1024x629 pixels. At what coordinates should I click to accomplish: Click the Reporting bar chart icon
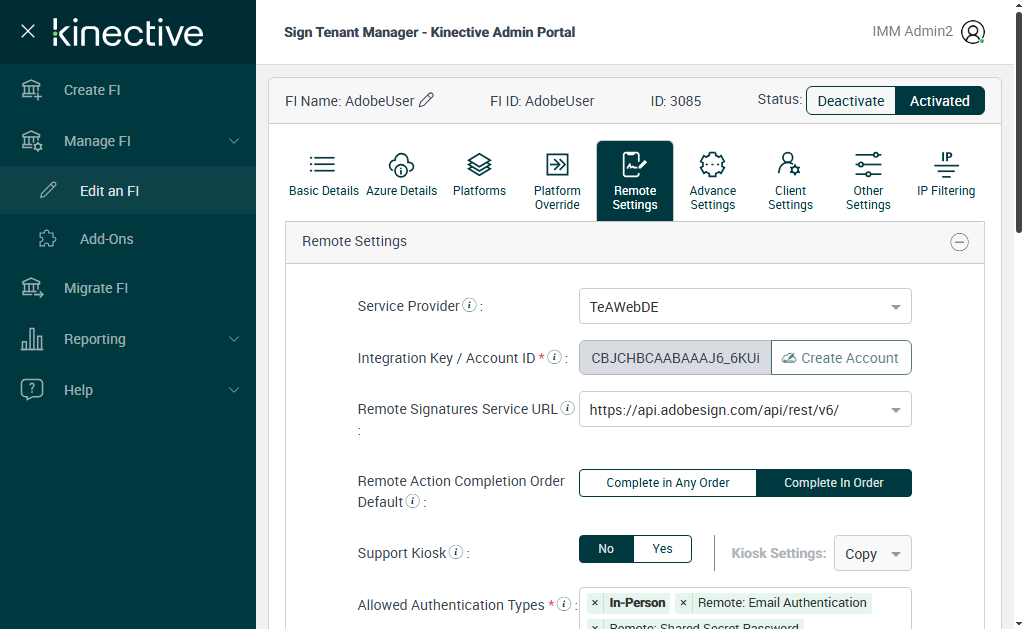click(x=31, y=338)
